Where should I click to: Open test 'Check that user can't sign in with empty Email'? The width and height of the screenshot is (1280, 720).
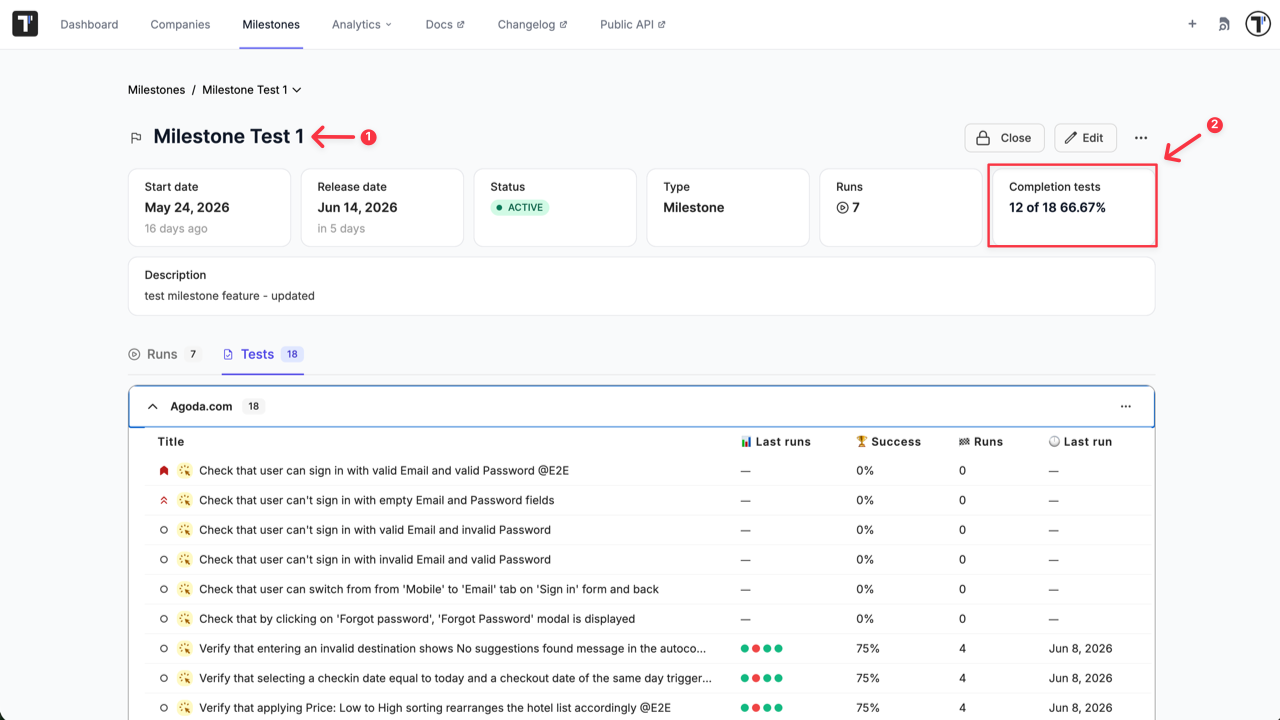(376, 500)
